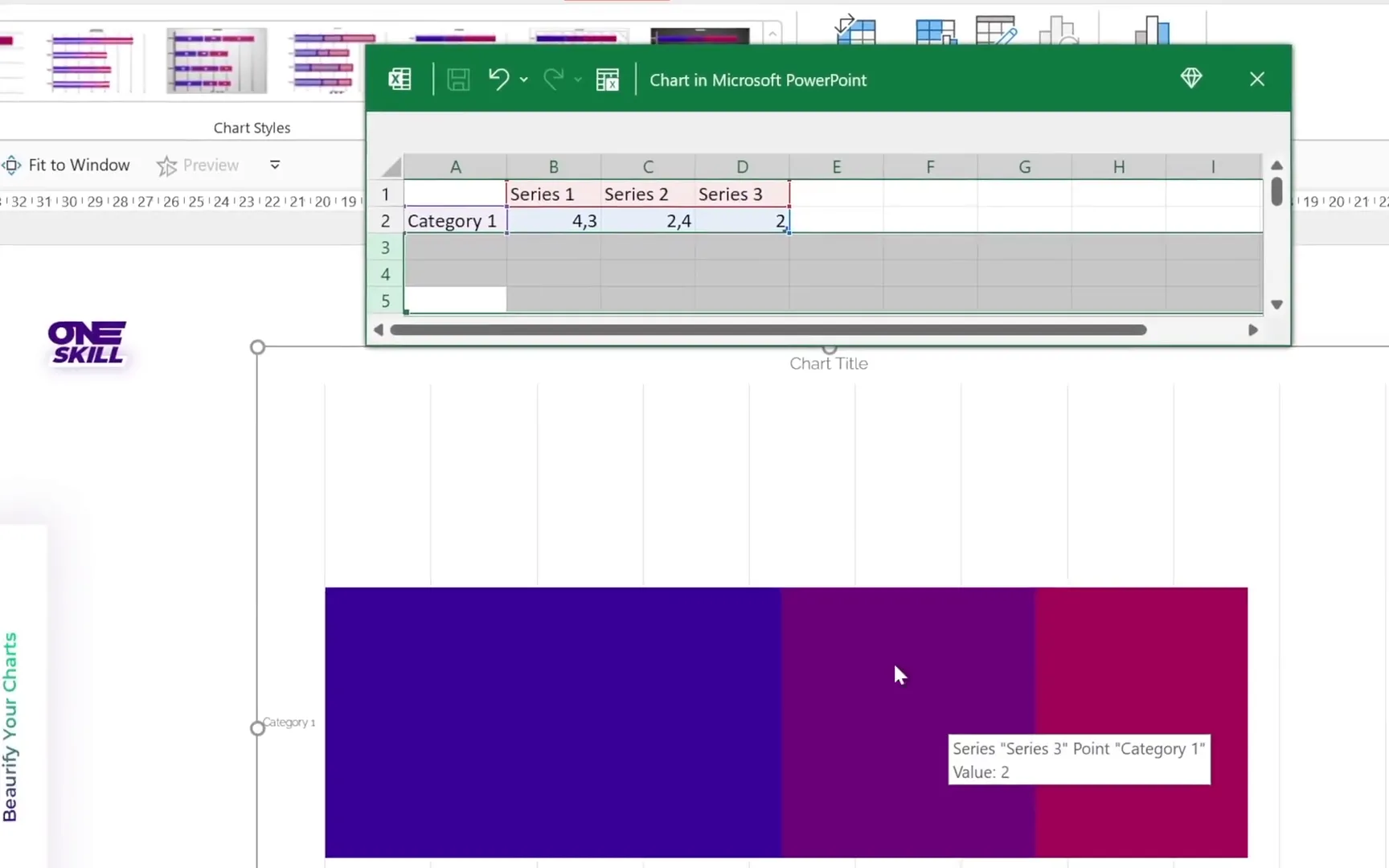Select column F header
Viewport: 1389px width, 868px height.
(x=930, y=166)
